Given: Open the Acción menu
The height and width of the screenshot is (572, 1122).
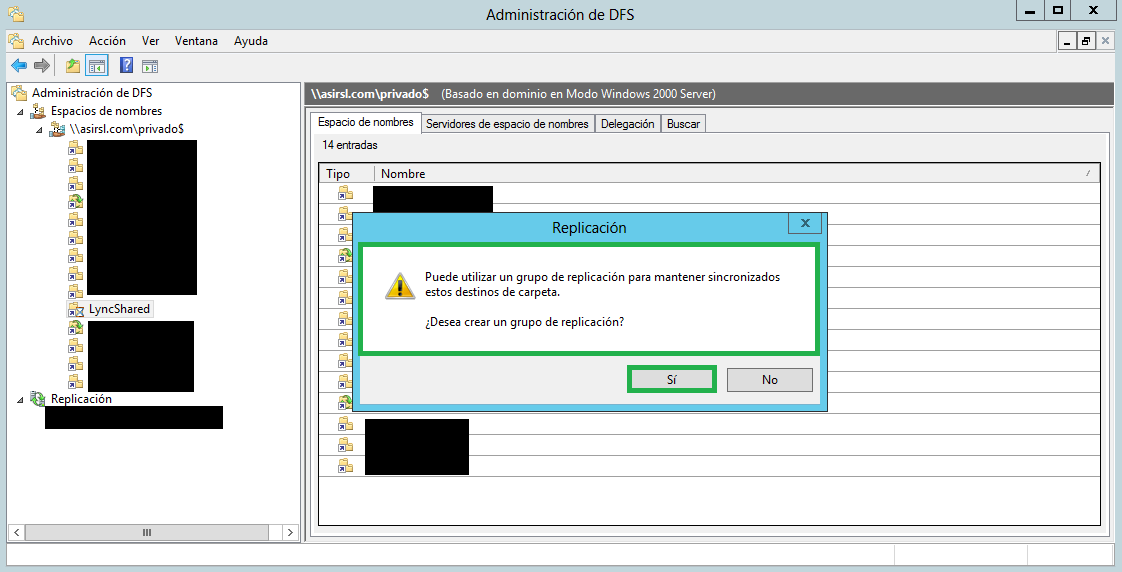Looking at the screenshot, I should 107,41.
